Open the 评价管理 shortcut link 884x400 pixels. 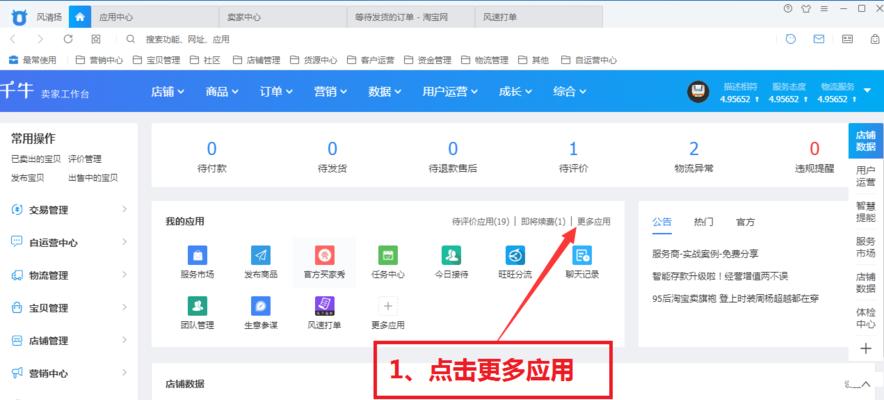point(85,159)
